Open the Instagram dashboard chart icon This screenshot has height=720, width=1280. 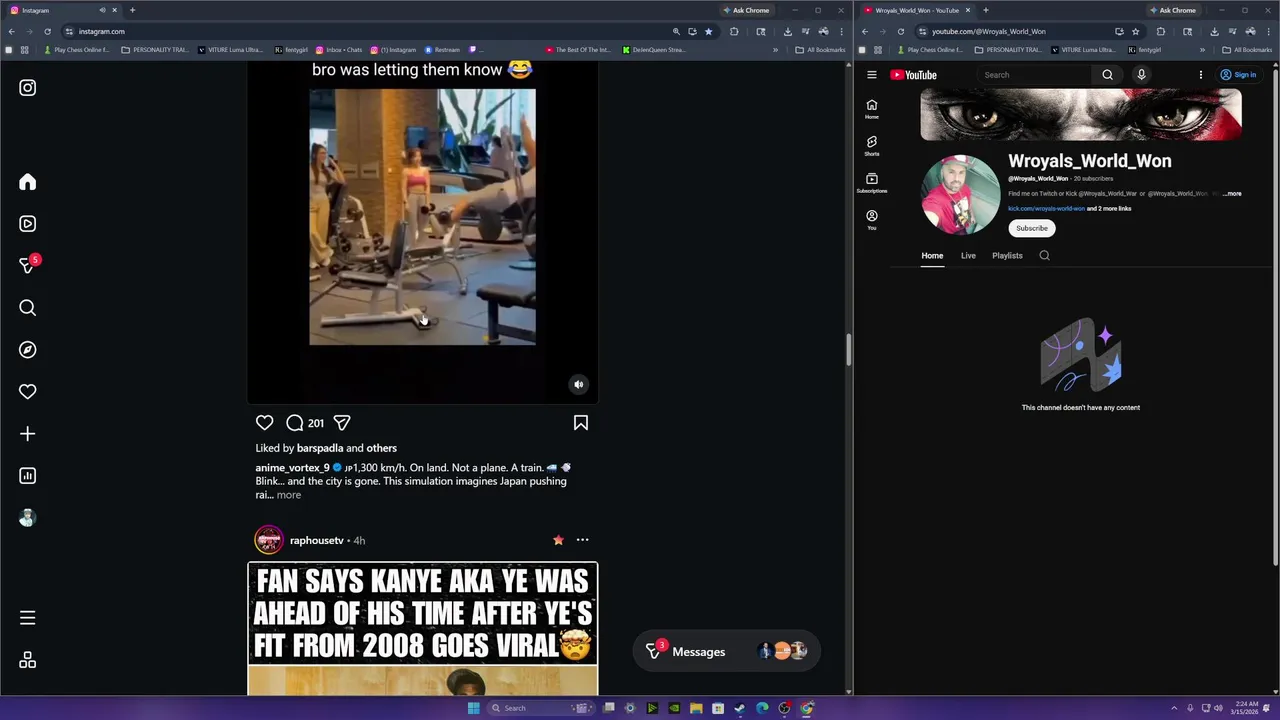coord(27,476)
